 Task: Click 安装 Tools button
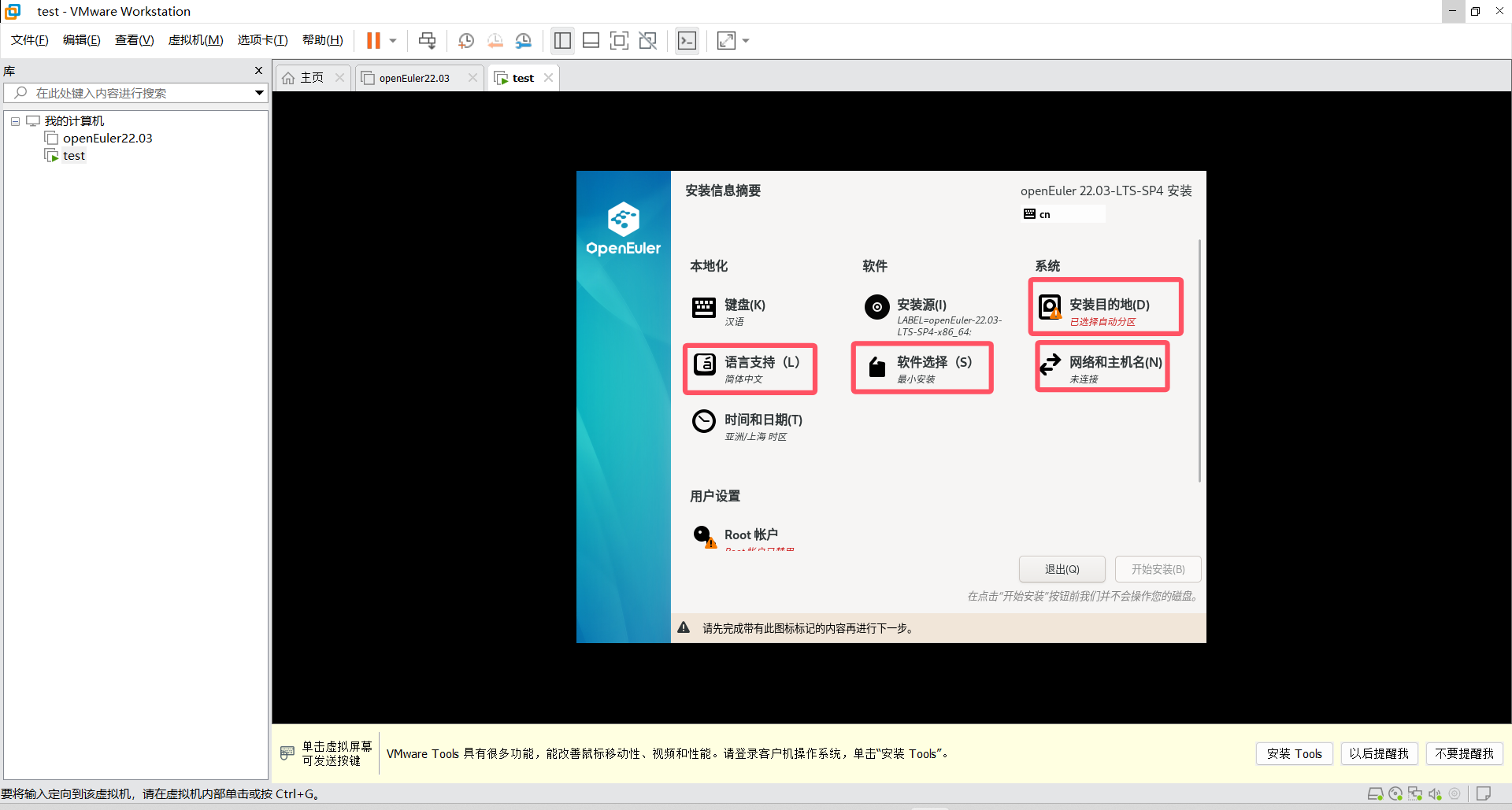point(1294,753)
